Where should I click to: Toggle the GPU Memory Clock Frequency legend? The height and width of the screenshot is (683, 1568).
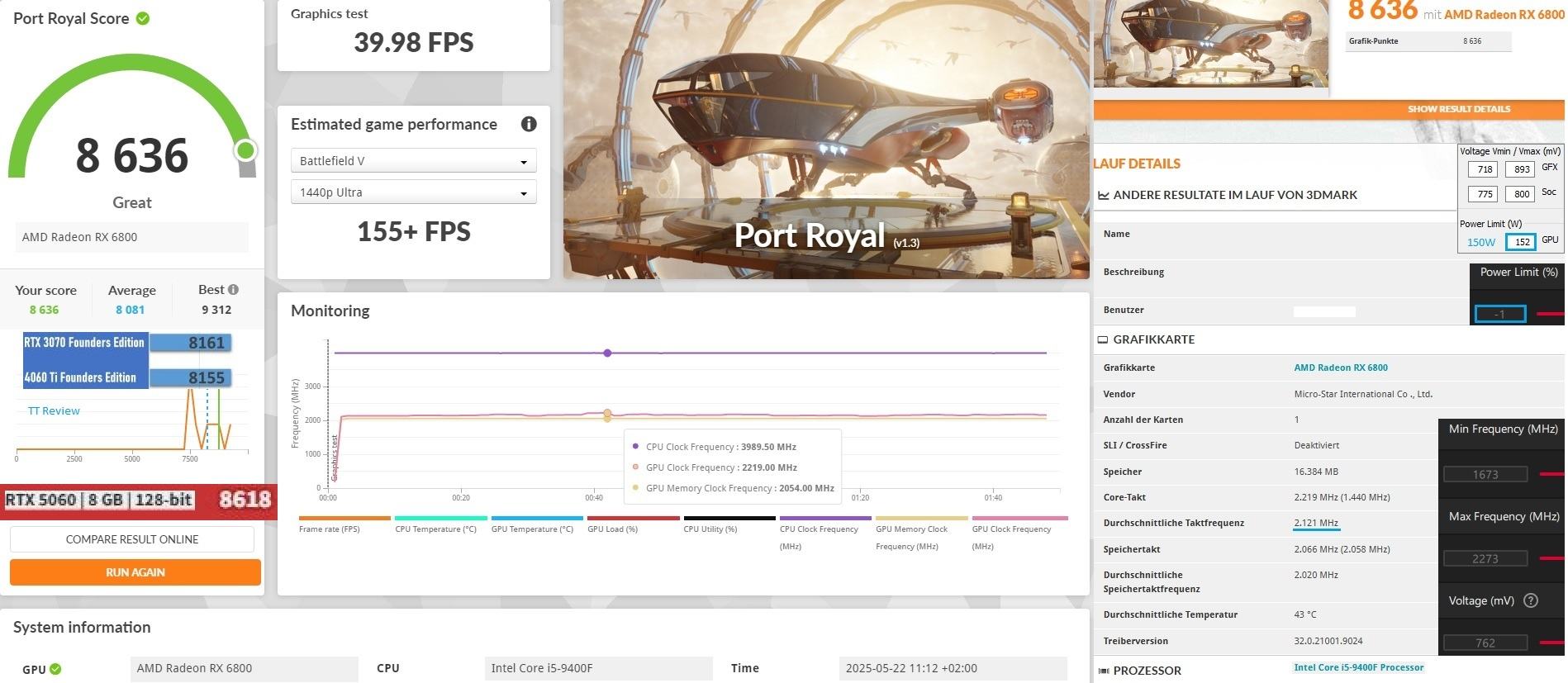pyautogui.click(x=921, y=534)
